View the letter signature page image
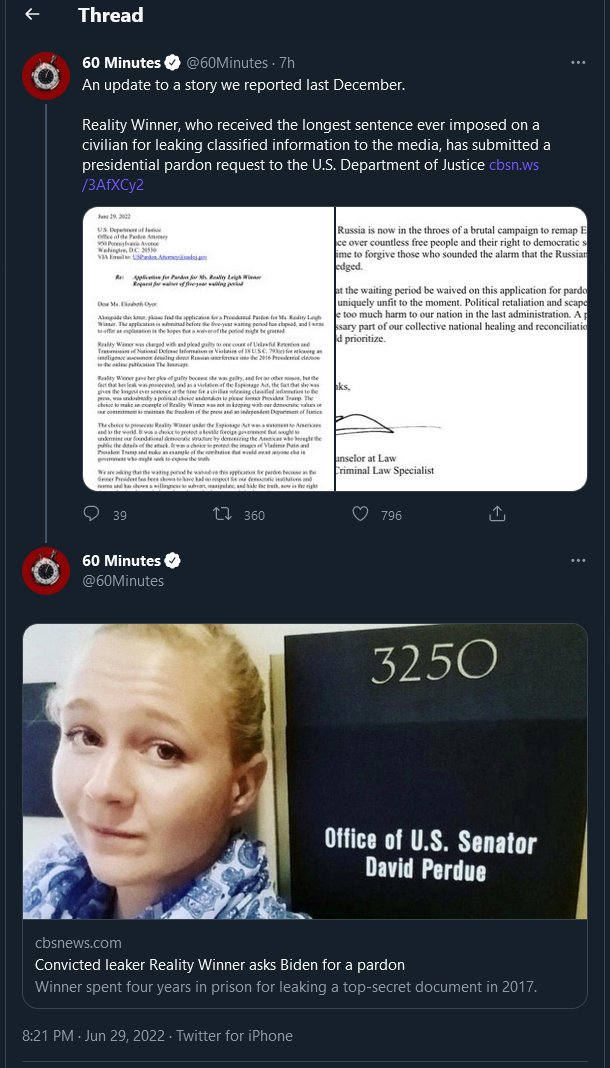 (462, 349)
